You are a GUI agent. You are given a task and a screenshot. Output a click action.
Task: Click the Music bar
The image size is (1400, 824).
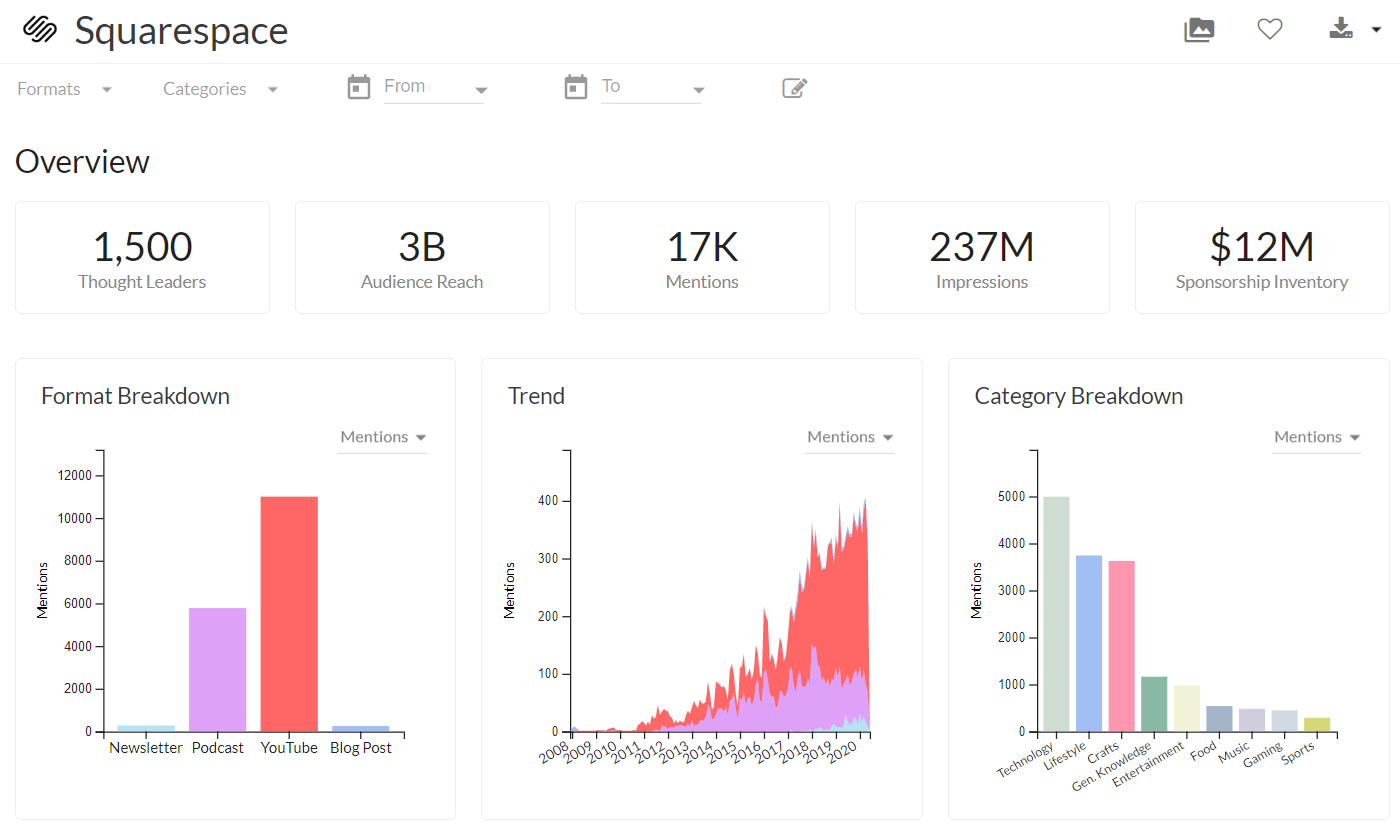[x=1252, y=720]
